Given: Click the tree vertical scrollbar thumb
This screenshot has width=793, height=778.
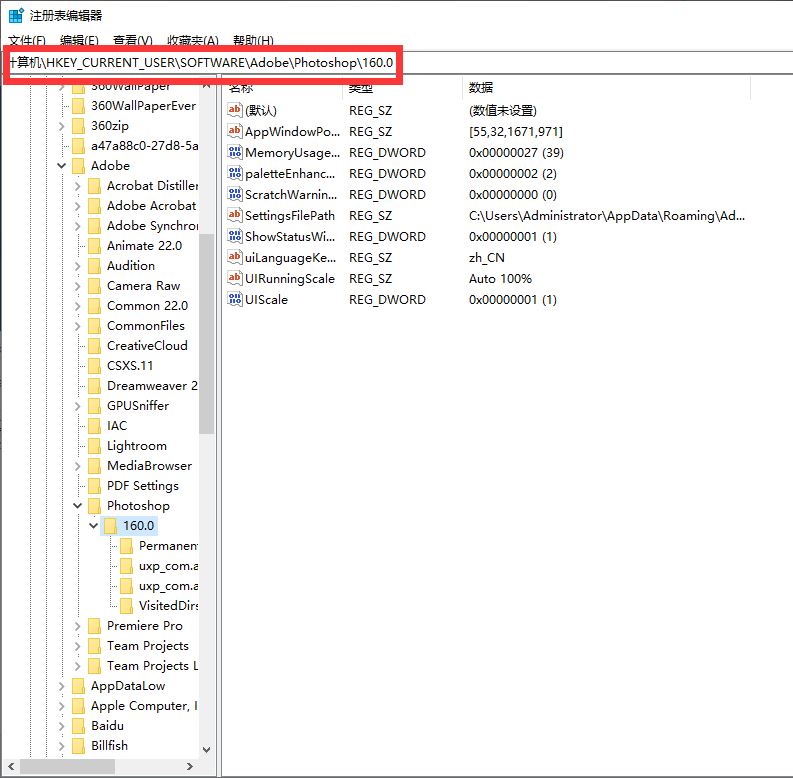Looking at the screenshot, I should pos(206,334).
